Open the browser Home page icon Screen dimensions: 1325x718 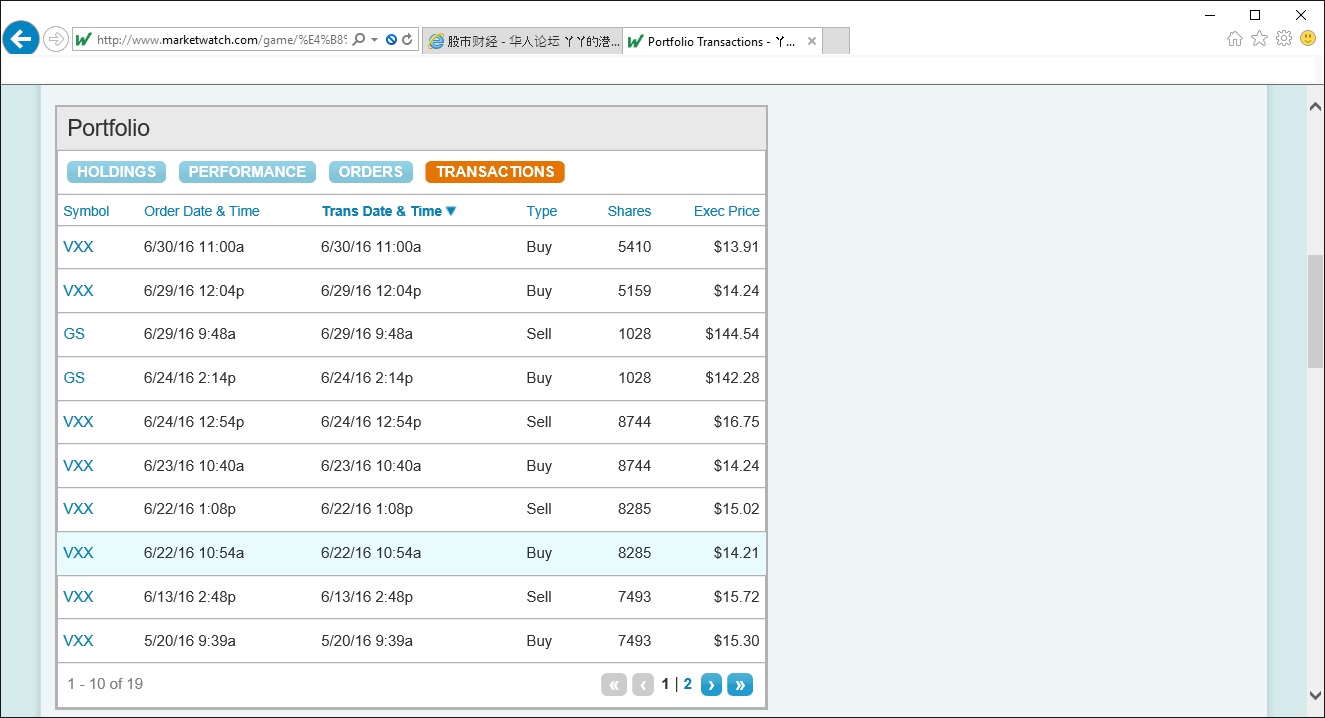1235,39
